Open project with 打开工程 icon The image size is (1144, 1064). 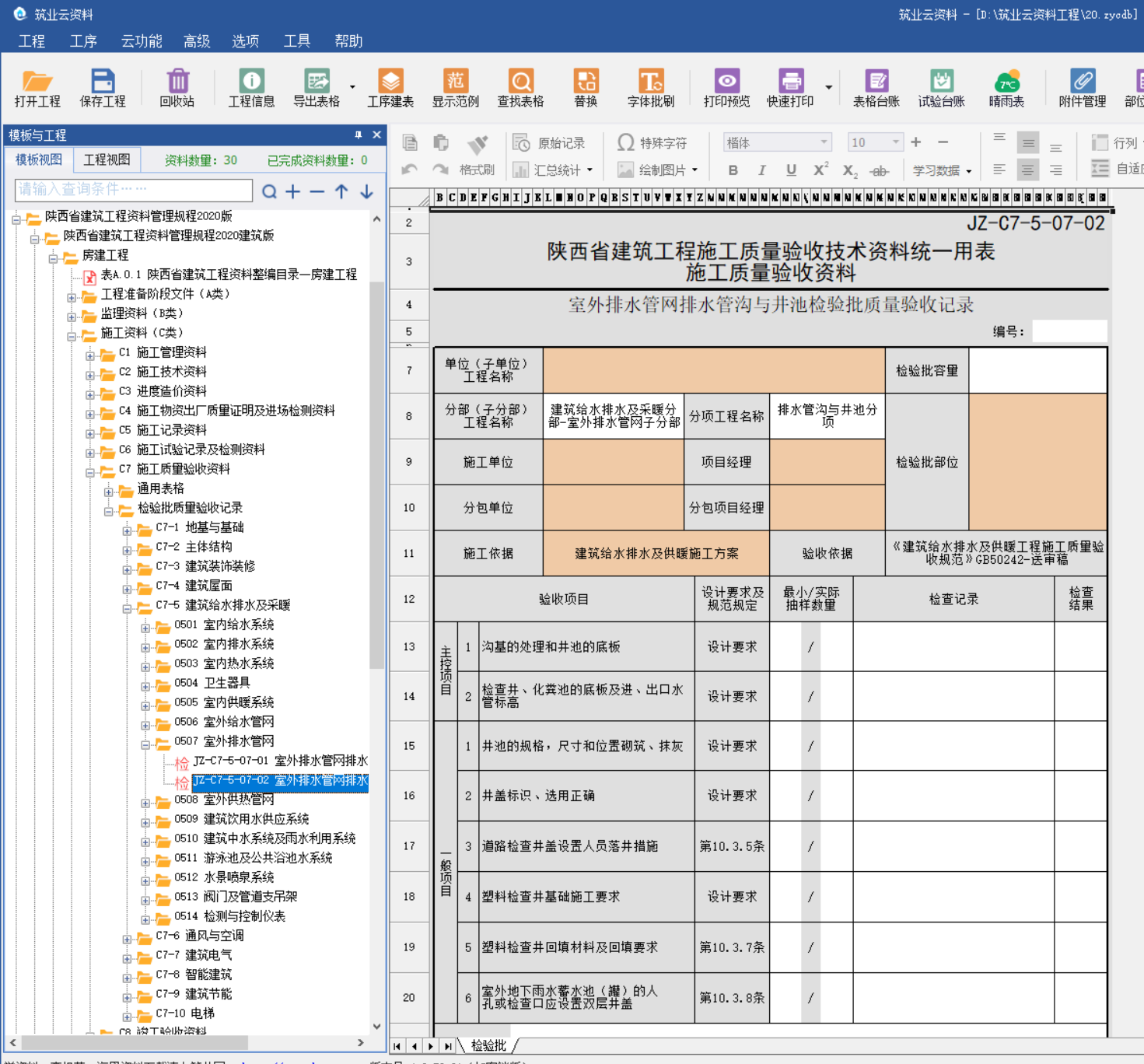[37, 88]
